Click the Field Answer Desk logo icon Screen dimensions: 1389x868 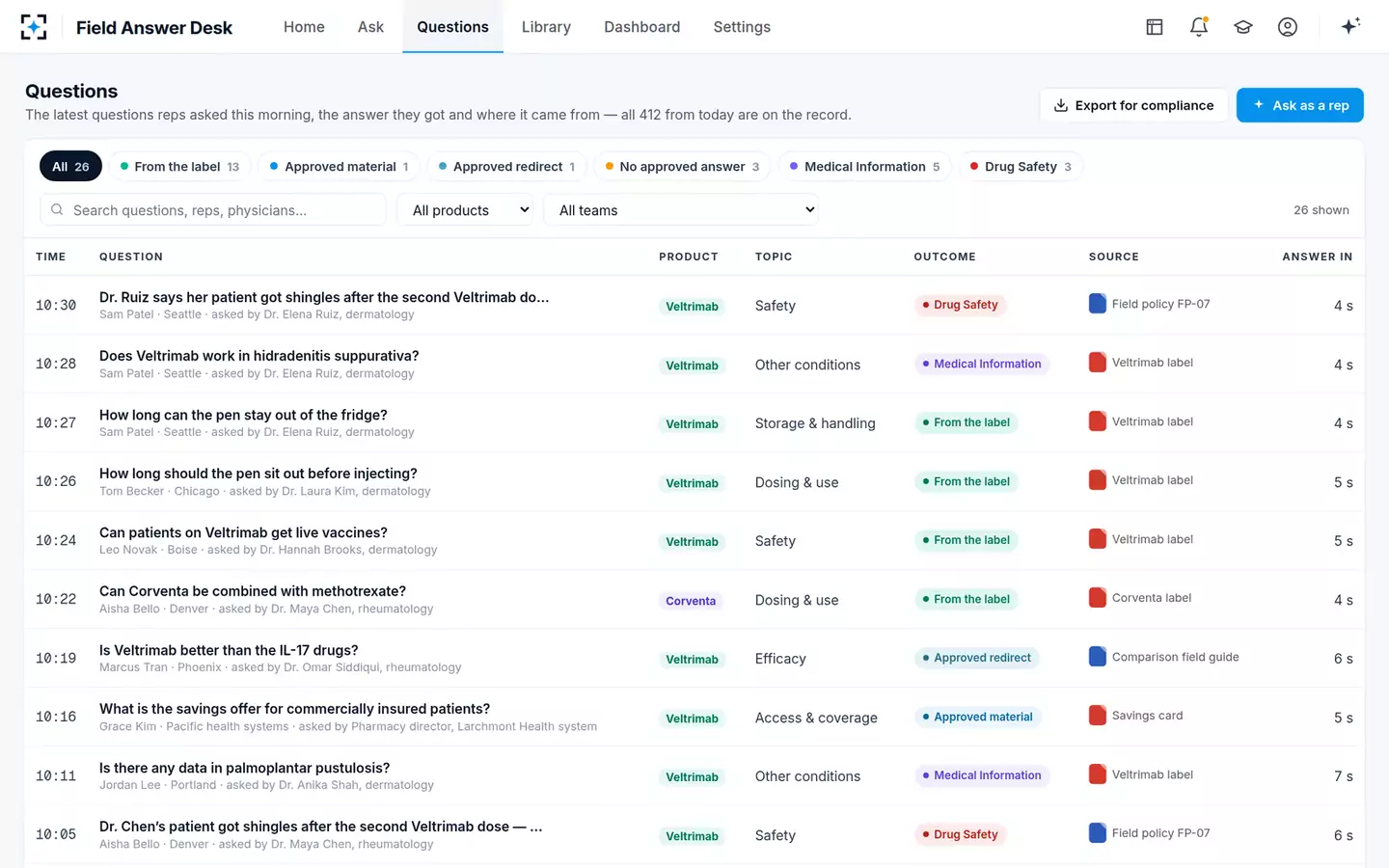[34, 27]
